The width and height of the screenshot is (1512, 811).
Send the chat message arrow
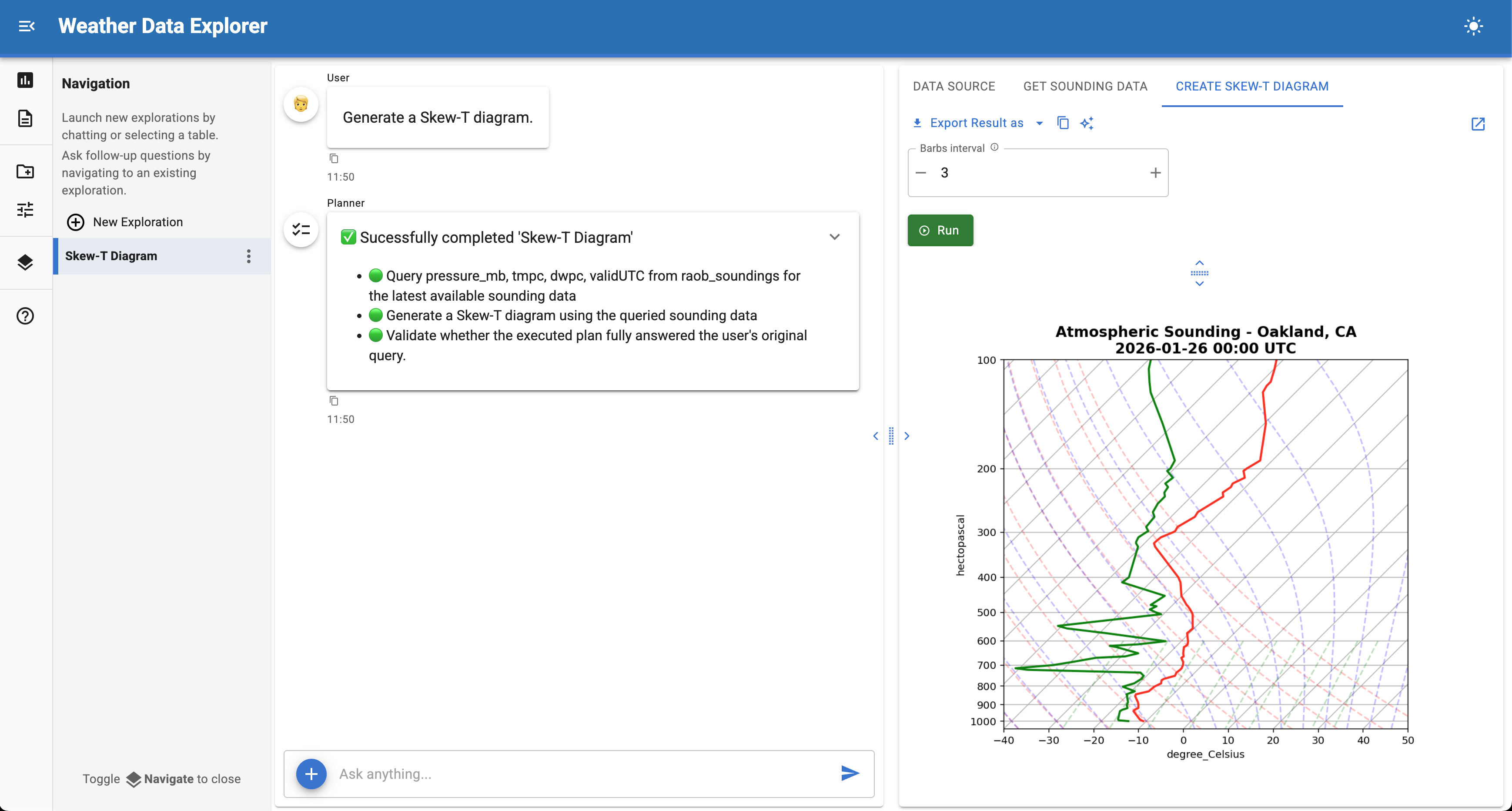(850, 774)
